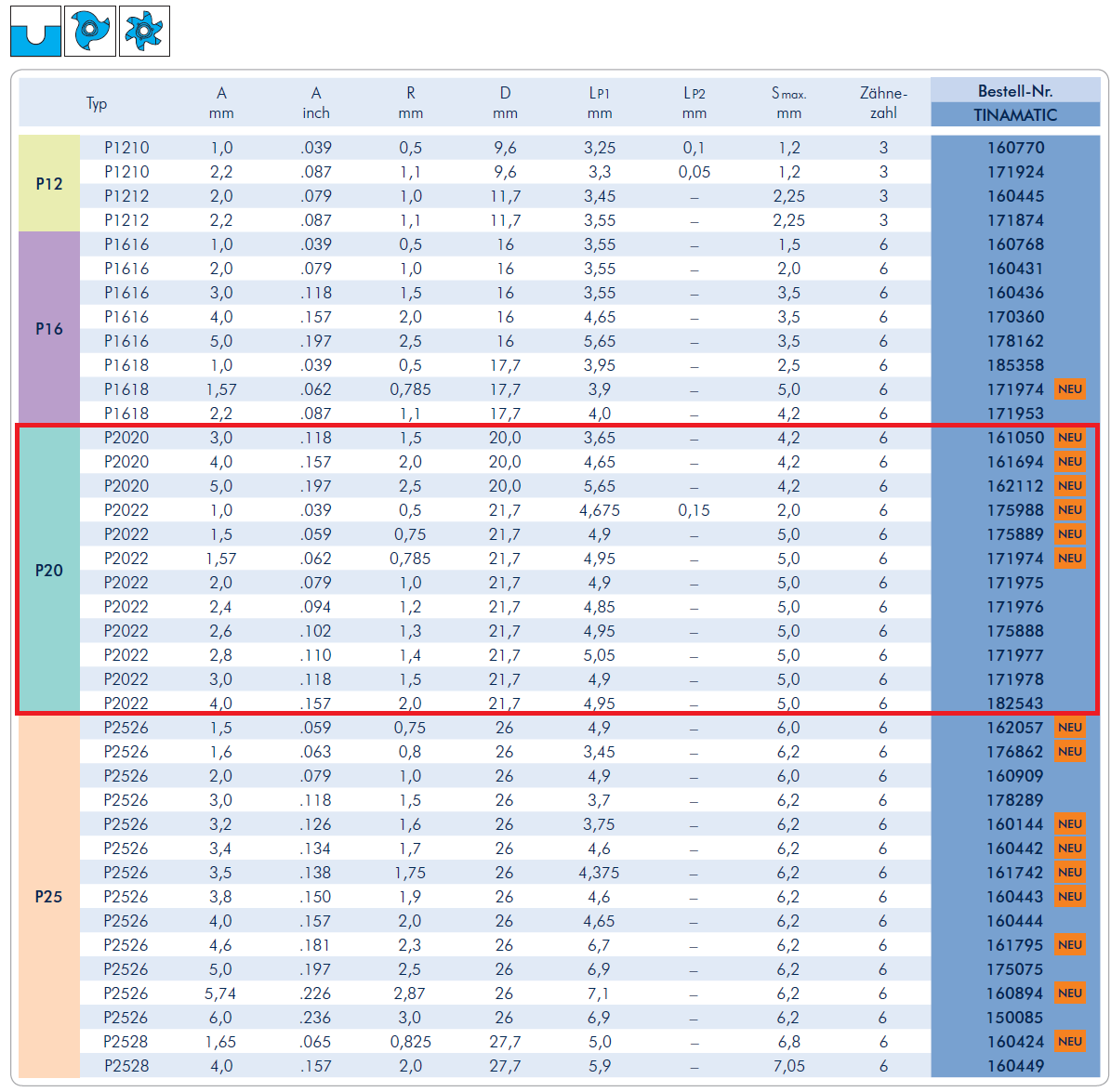The image size is (1111, 1092).
Task: Select the purple P16 group block
Action: tap(49, 329)
